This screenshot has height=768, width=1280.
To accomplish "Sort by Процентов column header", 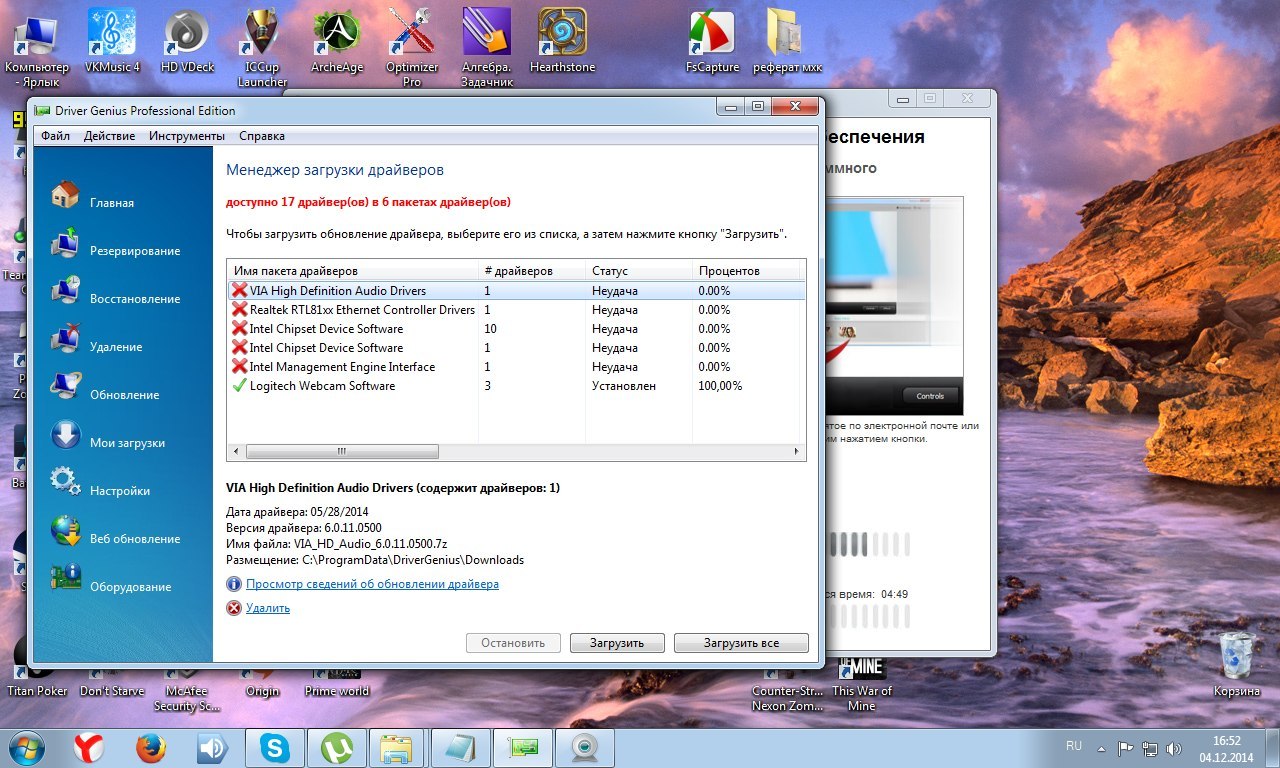I will (x=746, y=271).
